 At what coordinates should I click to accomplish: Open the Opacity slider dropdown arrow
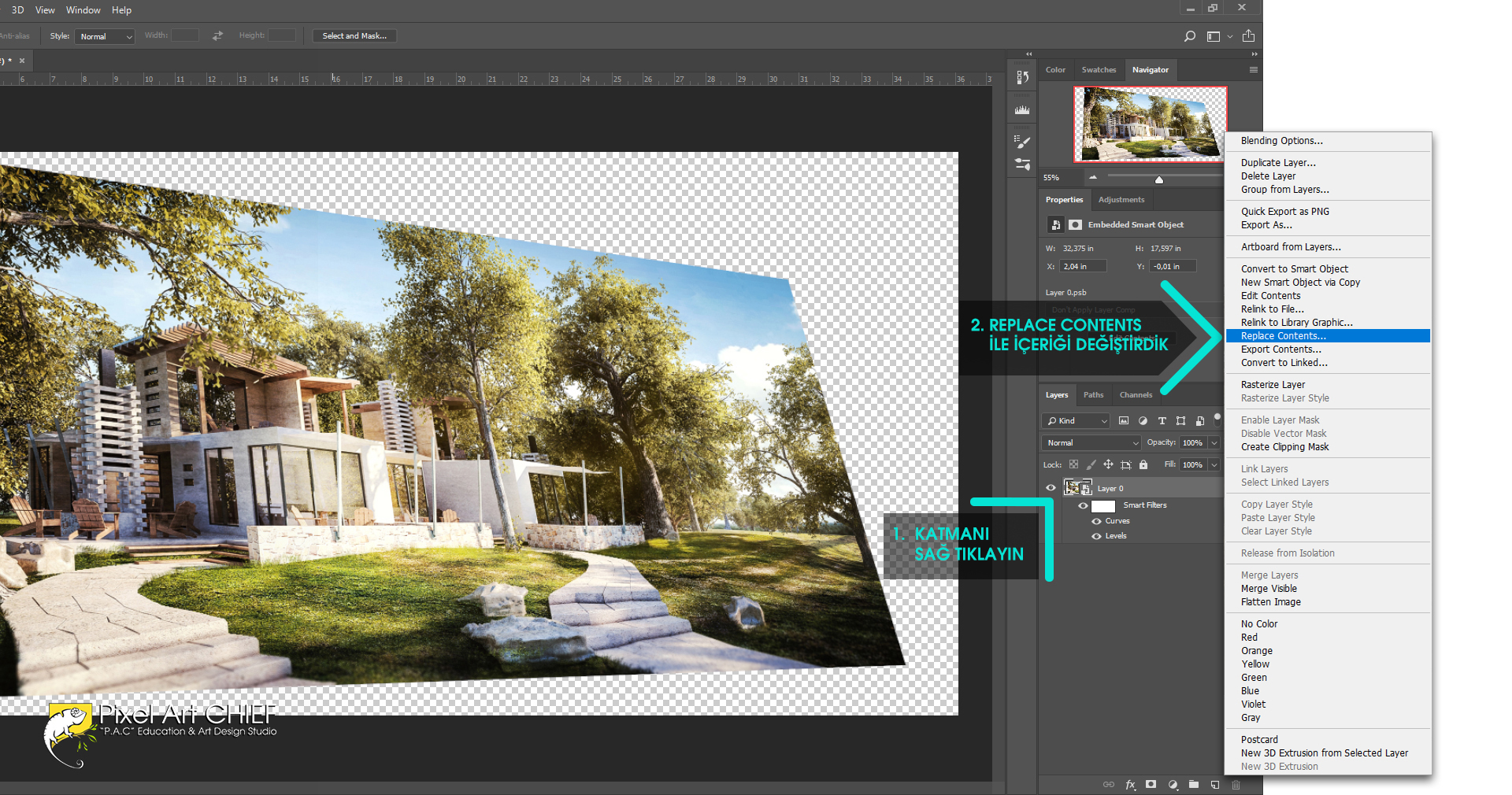pyautogui.click(x=1214, y=443)
